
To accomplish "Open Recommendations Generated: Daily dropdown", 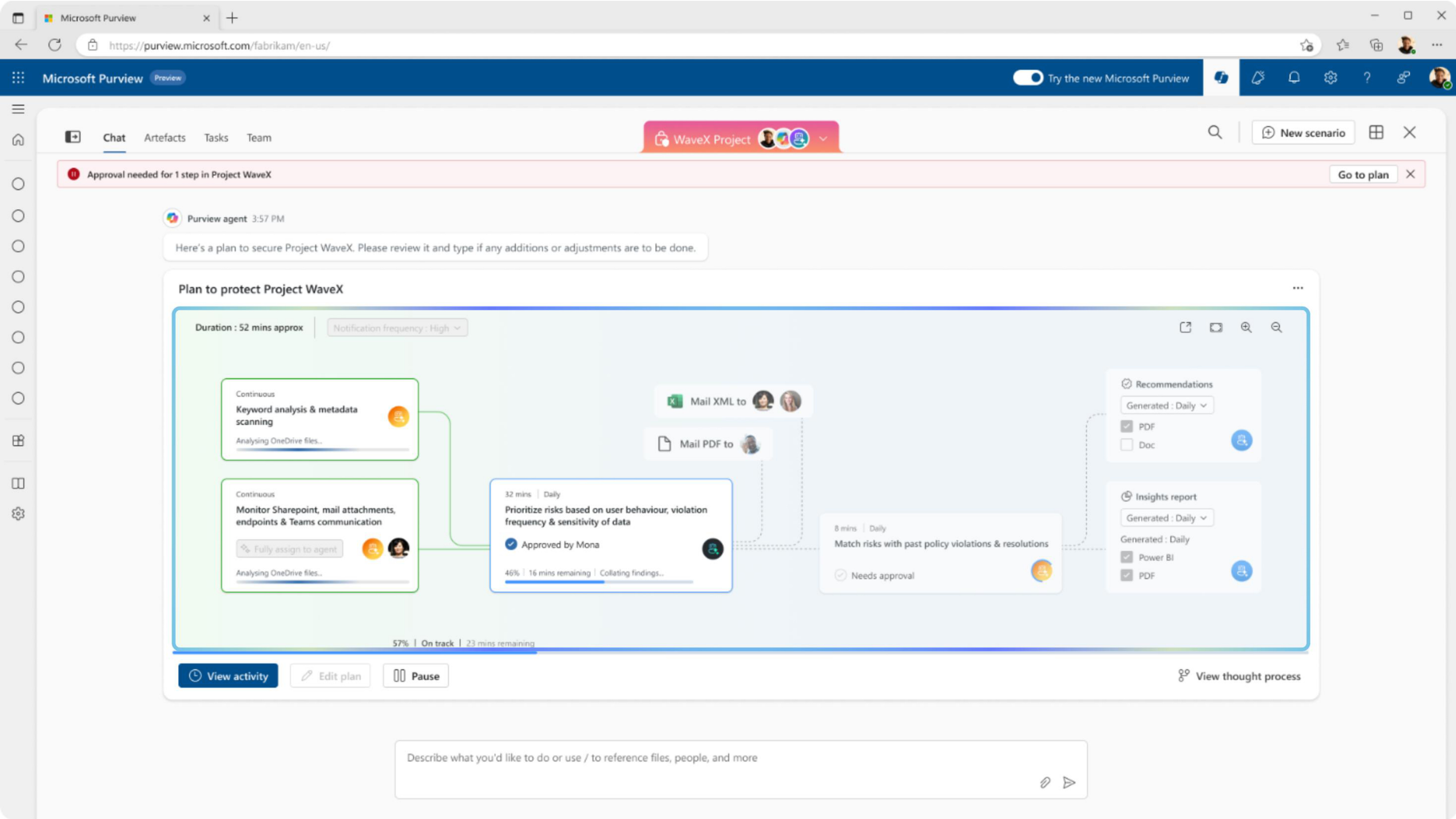I will coord(1167,406).
